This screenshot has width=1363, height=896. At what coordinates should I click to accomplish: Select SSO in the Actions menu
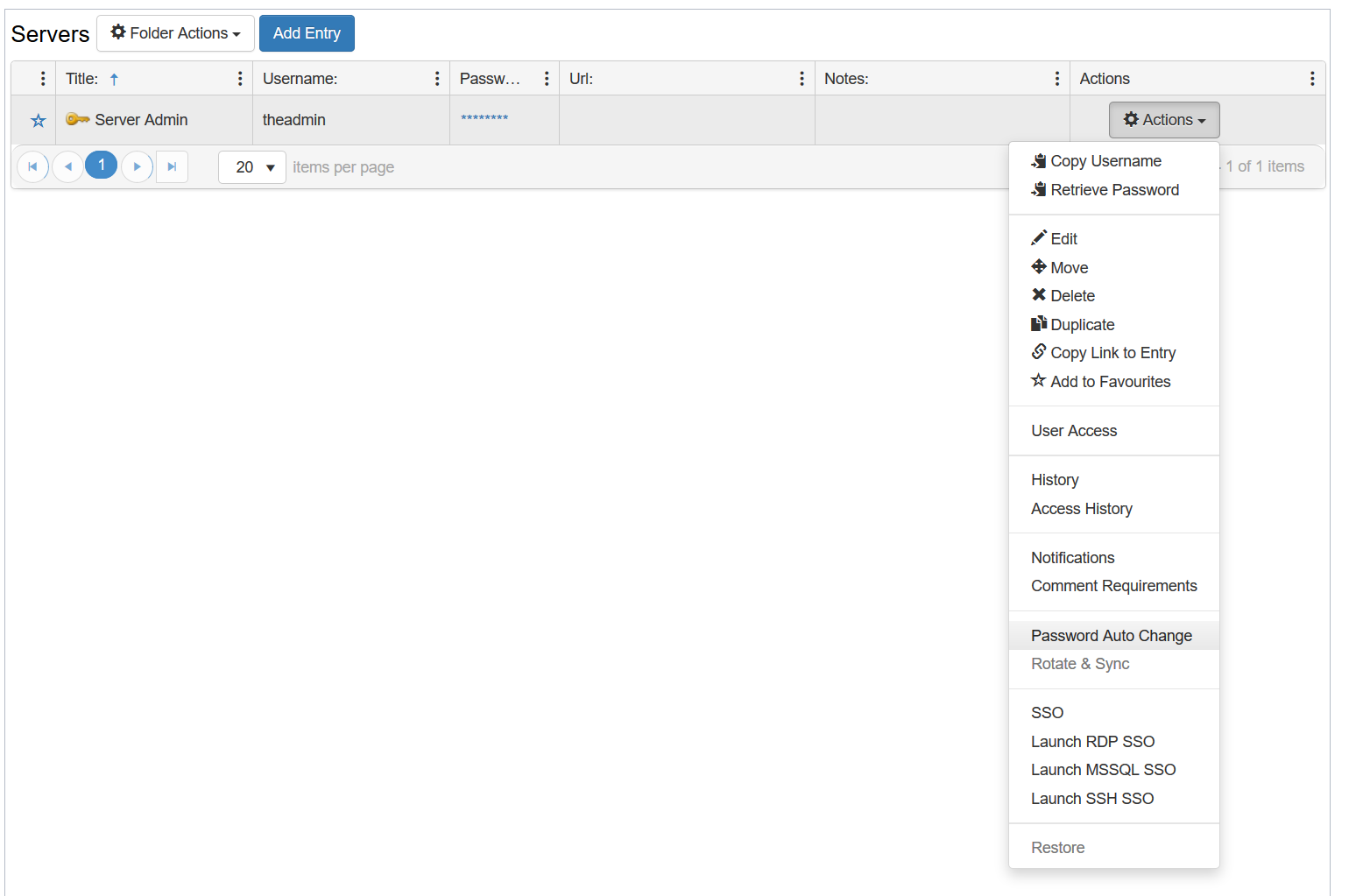coord(1114,713)
